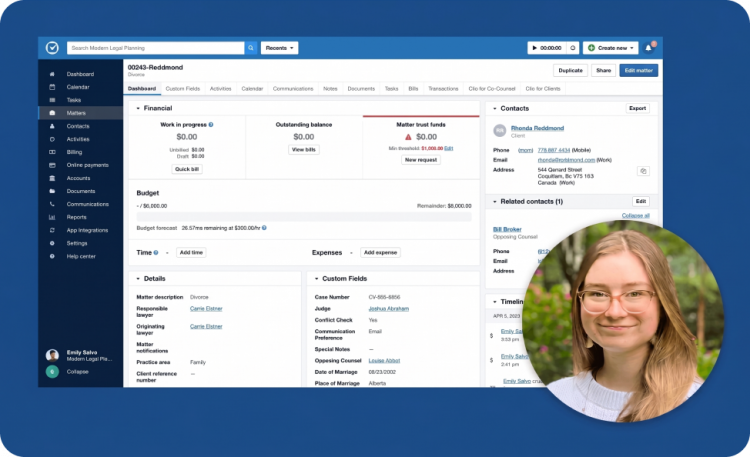Click the Duplicate button
Viewport: 750px width, 457px height.
[x=571, y=70]
